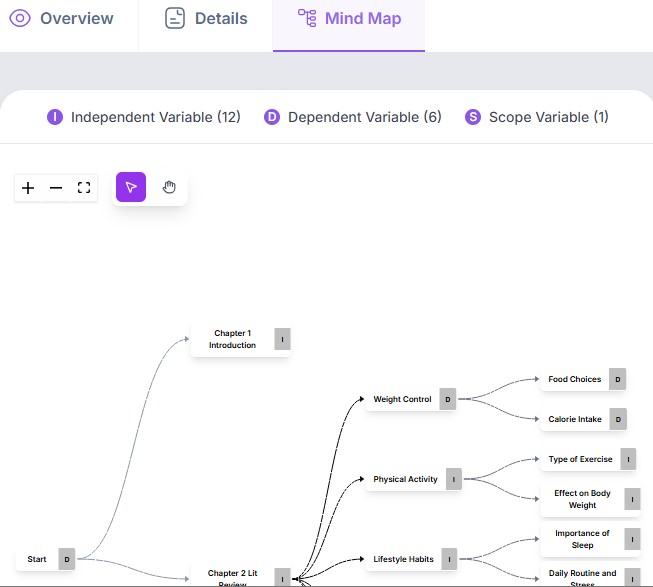
Task: Click the I badge on Lifestyle Habits
Action: point(449,559)
